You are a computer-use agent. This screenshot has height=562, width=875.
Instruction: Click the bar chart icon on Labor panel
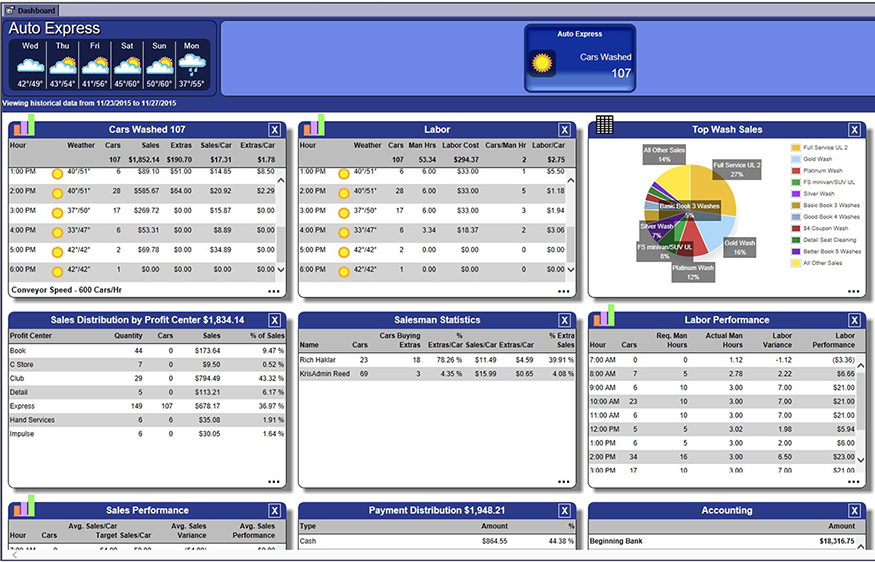point(313,125)
